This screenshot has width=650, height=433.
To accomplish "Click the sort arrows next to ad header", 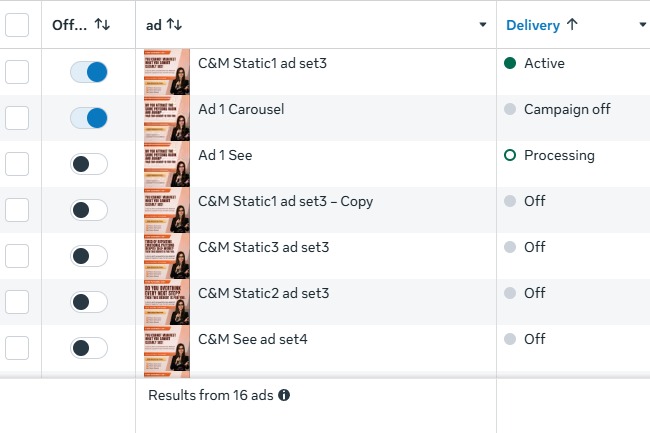I will point(173,24).
